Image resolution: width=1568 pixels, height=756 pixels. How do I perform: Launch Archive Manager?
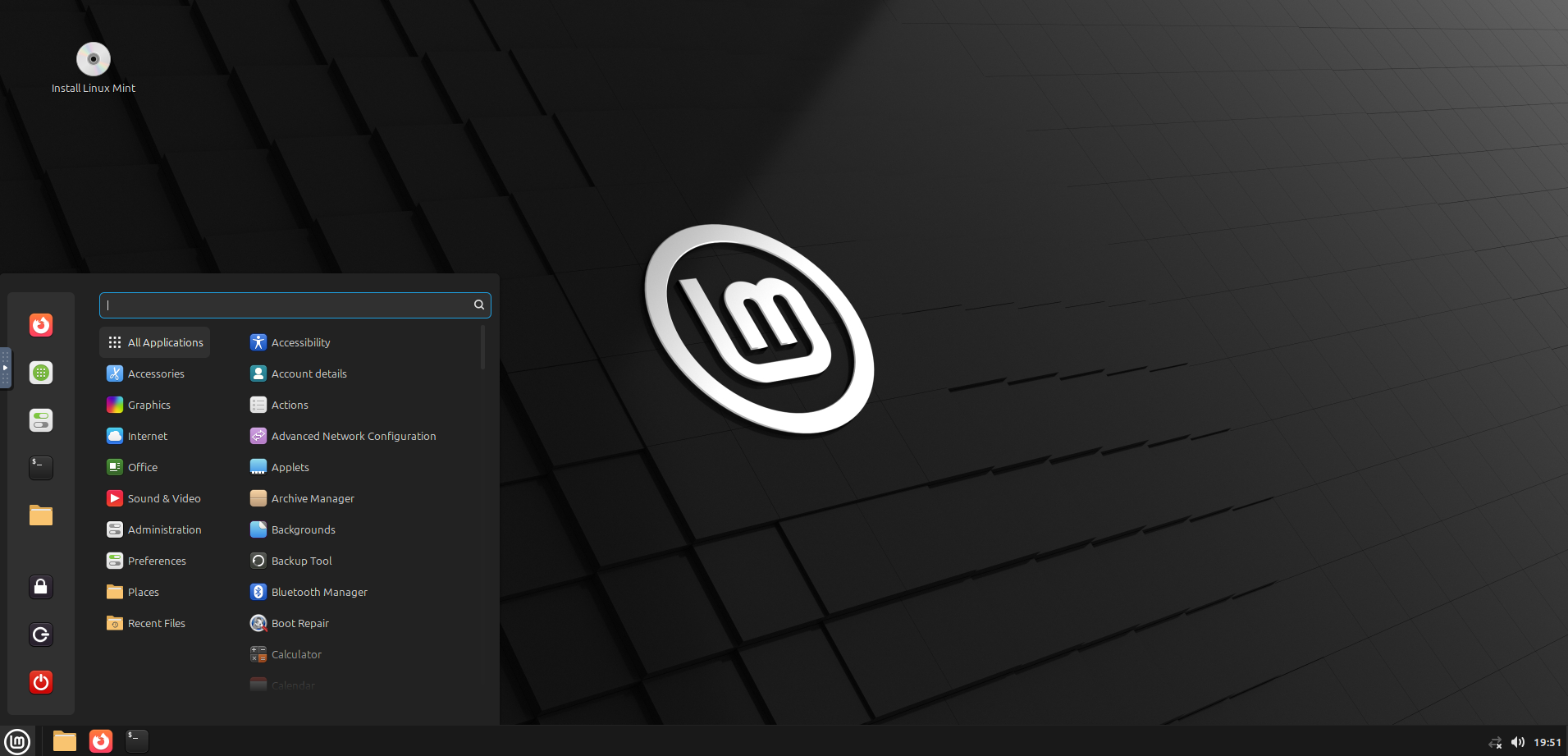[x=361, y=498]
